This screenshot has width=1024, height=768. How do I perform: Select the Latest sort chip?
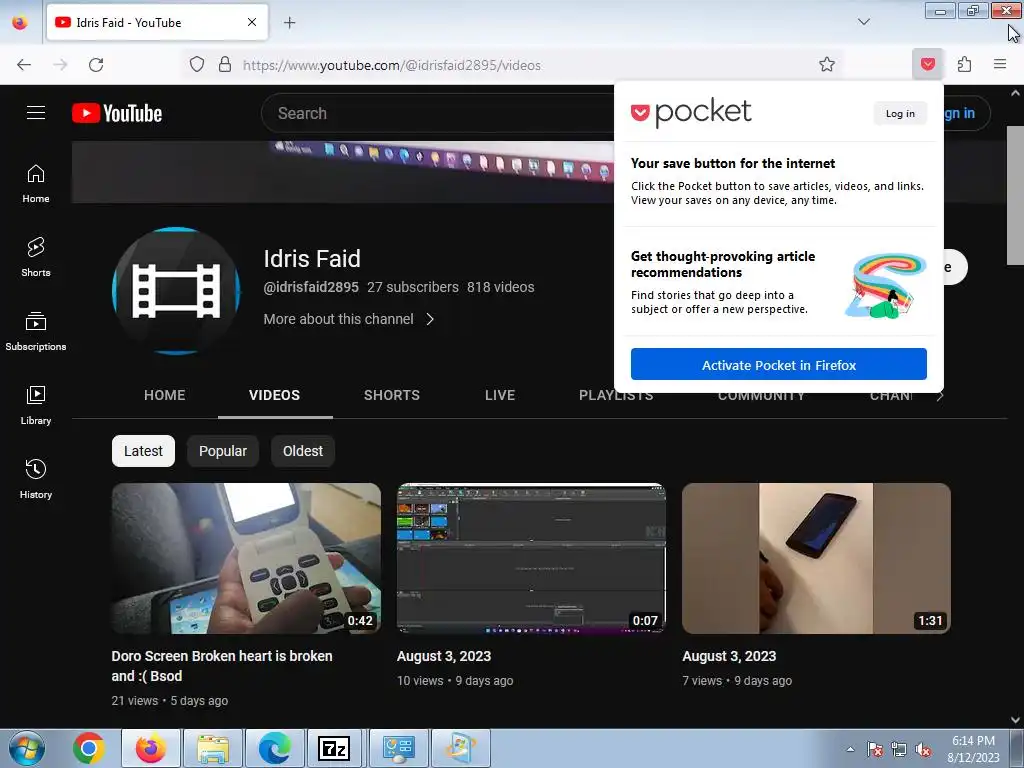[144, 451]
